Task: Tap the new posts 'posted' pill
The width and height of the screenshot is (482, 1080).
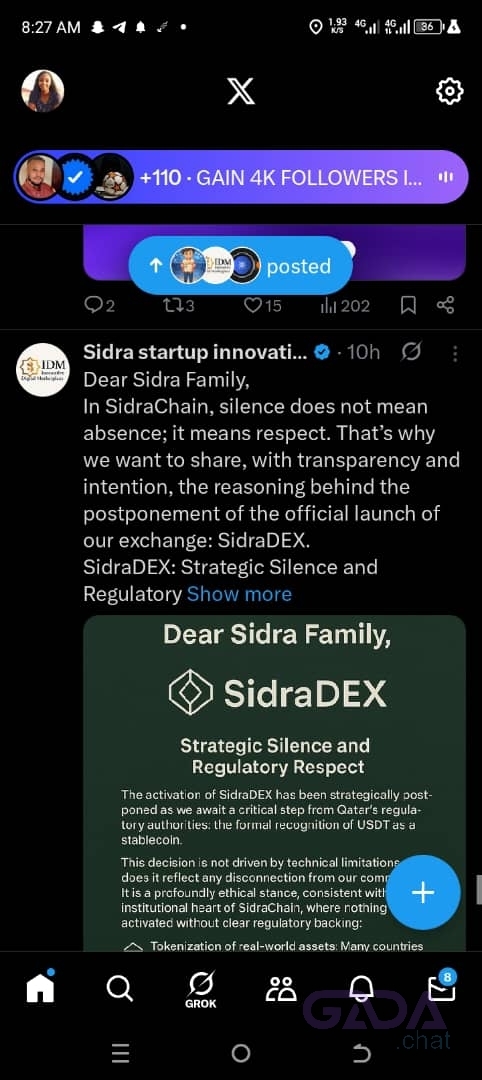Action: 240,266
